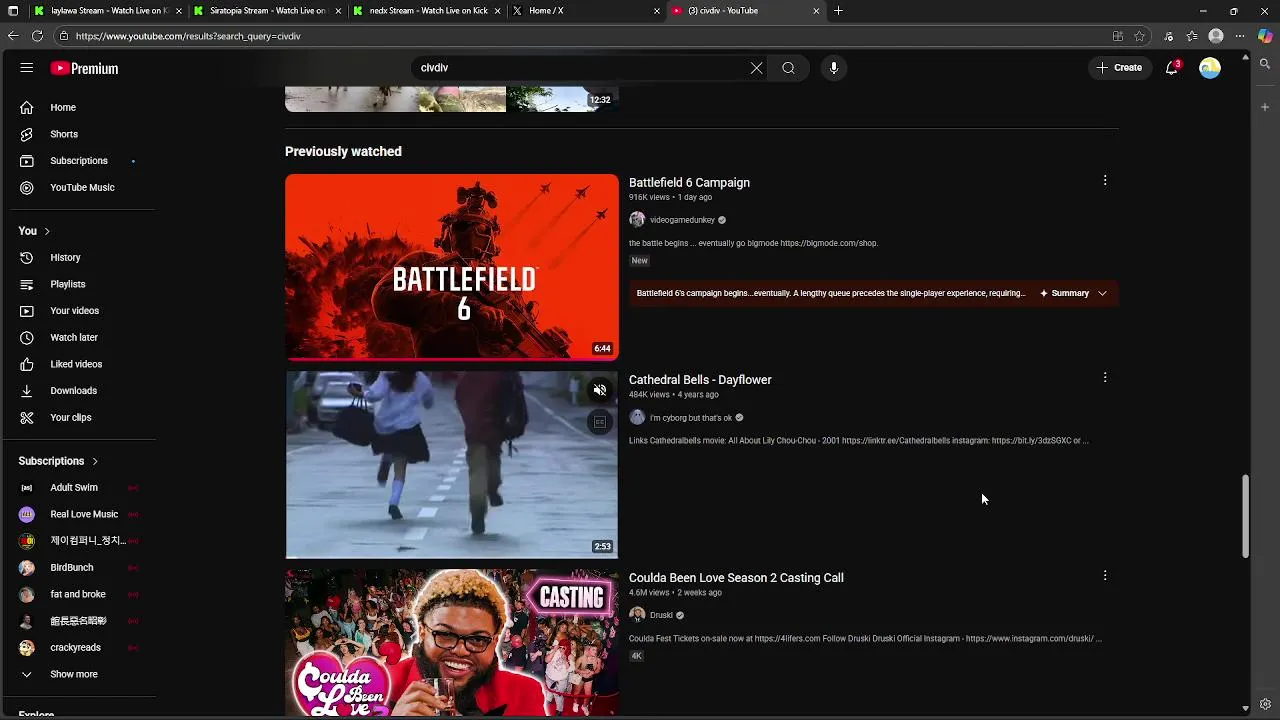Image resolution: width=1280 pixels, height=720 pixels.
Task: Unmute the Cathedral Bells preview
Action: pos(600,390)
